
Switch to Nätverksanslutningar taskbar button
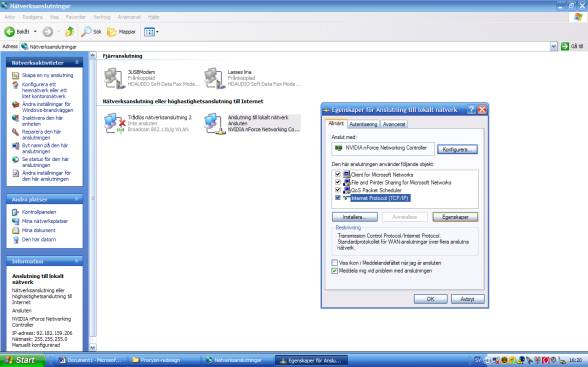click(x=237, y=360)
